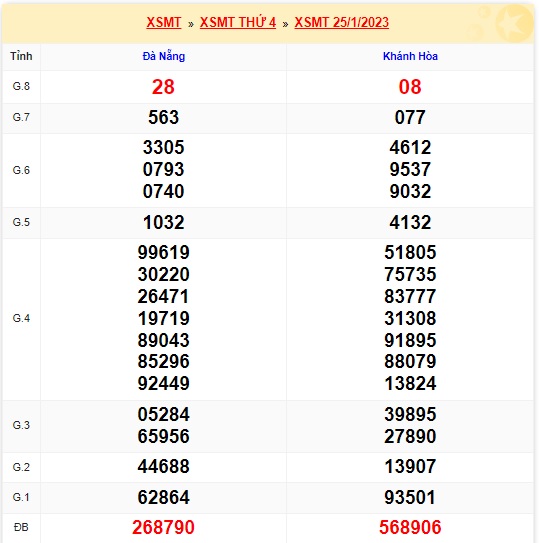The height and width of the screenshot is (543, 539).
Task: Select Khánh Hòa G.8 number 08
Action: point(410,87)
